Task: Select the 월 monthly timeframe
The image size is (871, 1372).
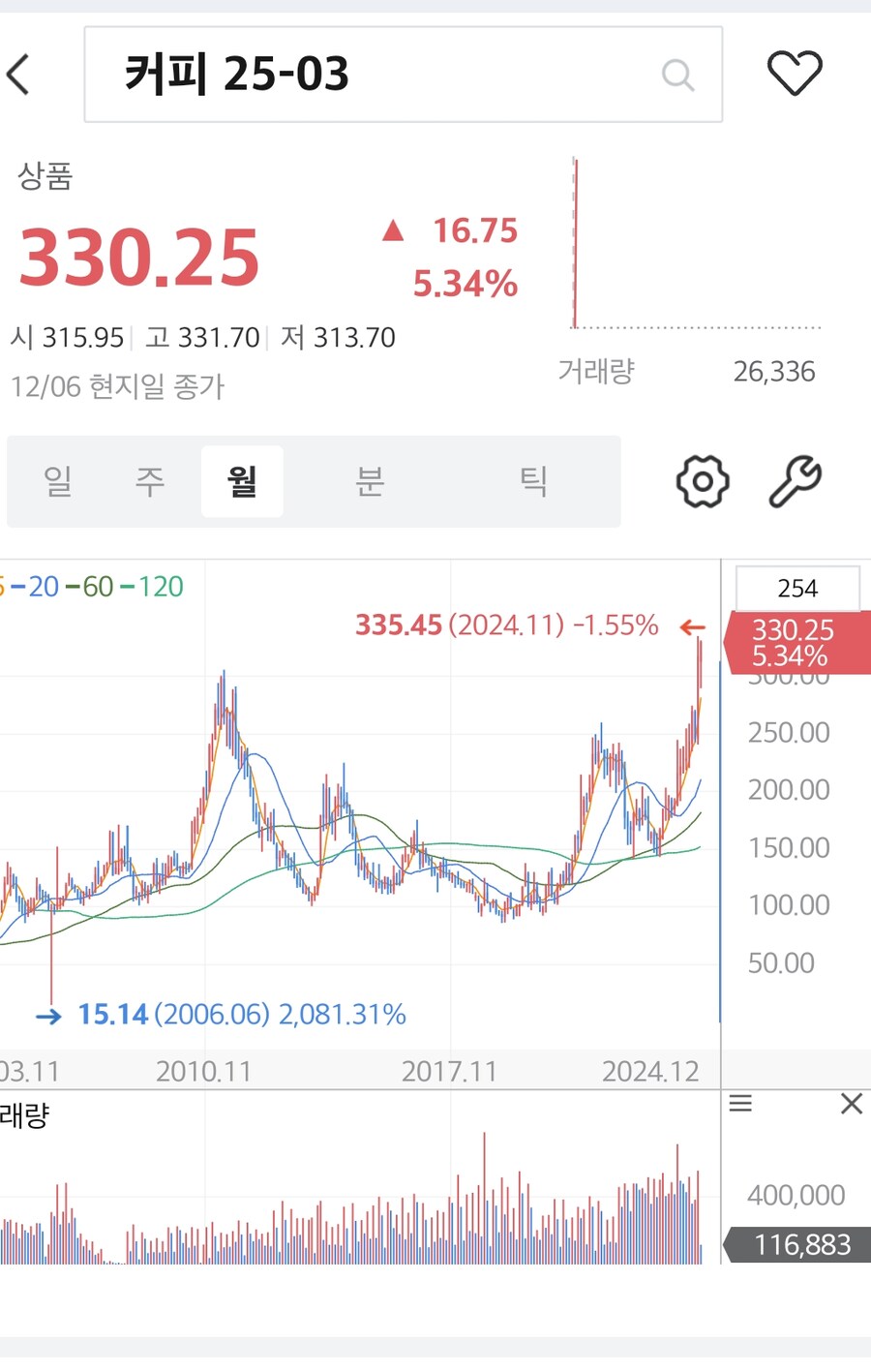Action: [242, 481]
